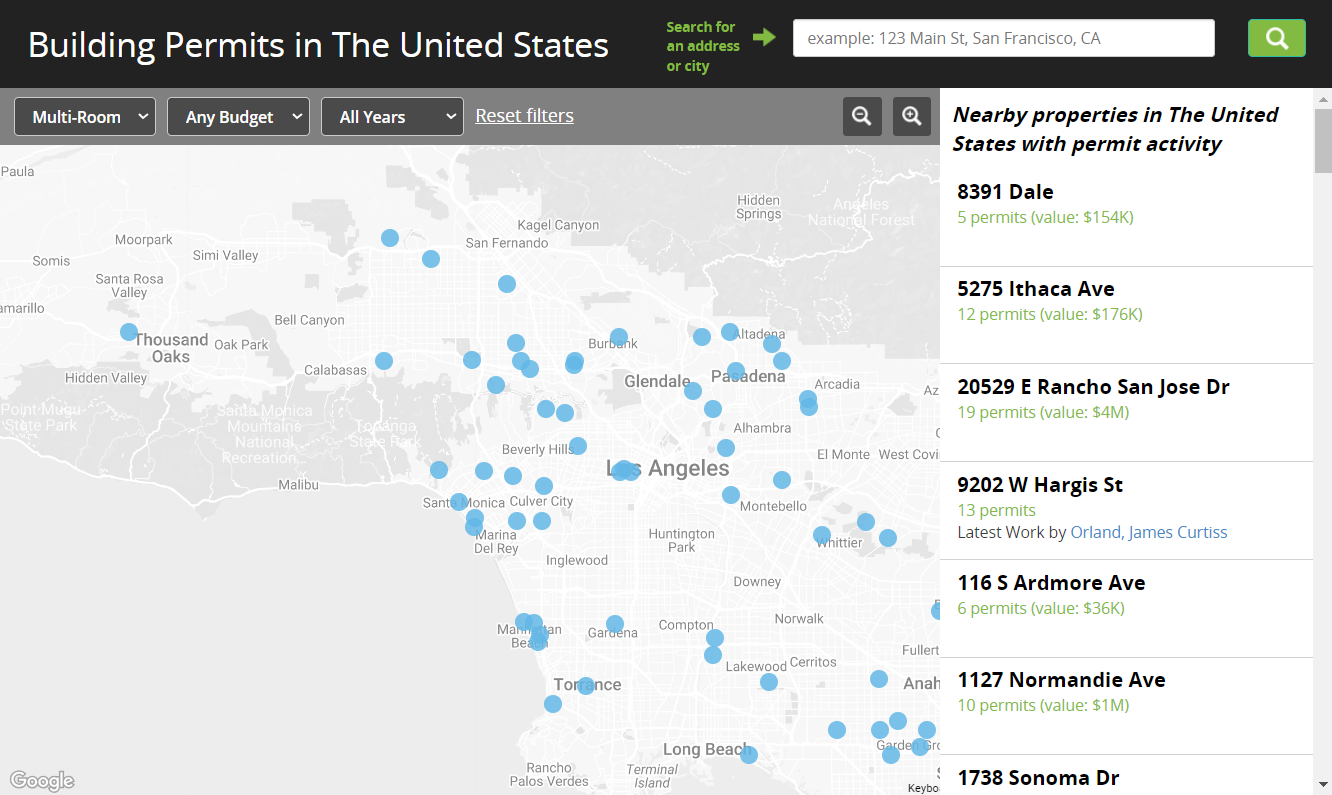Select the 1738 Sonoma Dr listing
The height and width of the screenshot is (795, 1332).
pos(1038,777)
